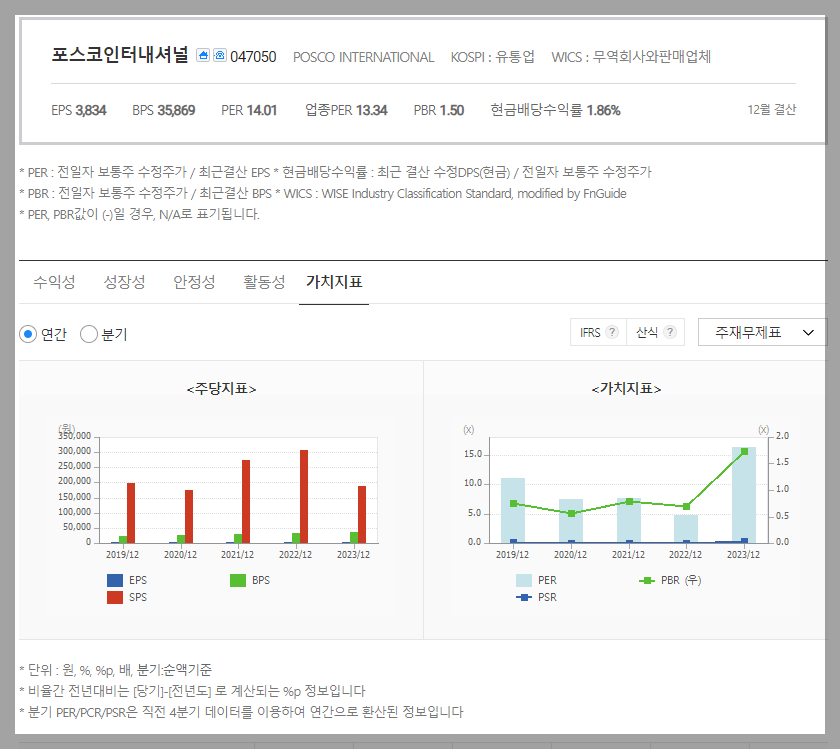Select the 분기 radio button
This screenshot has height=749, width=840.
pyautogui.click(x=89, y=334)
